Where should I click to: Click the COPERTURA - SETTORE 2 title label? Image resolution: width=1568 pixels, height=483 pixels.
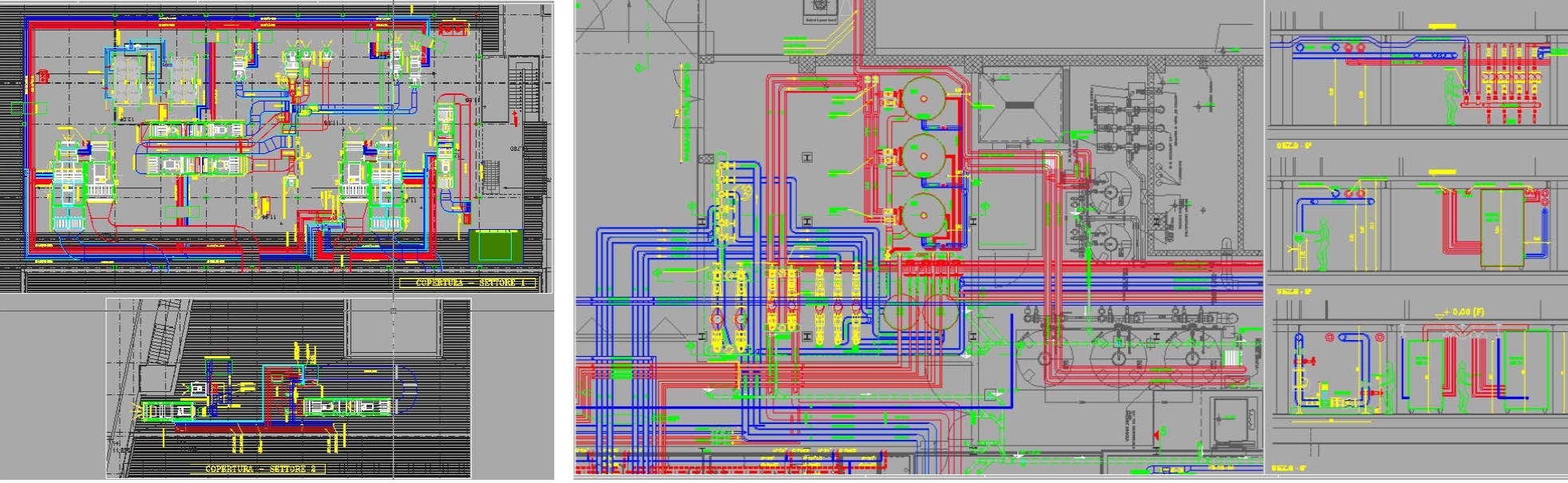pos(263,469)
